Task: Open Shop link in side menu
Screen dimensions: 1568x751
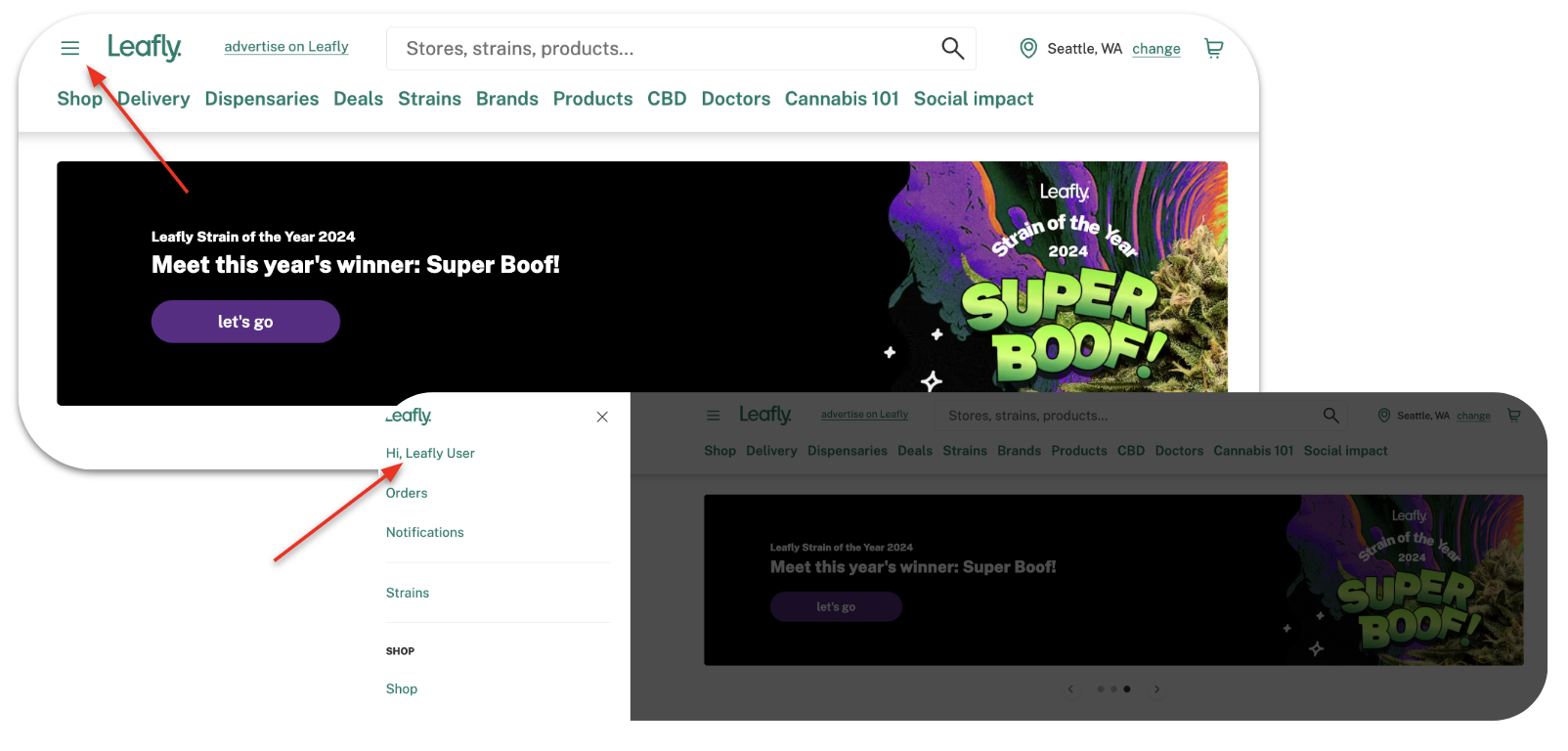Action: pos(402,688)
